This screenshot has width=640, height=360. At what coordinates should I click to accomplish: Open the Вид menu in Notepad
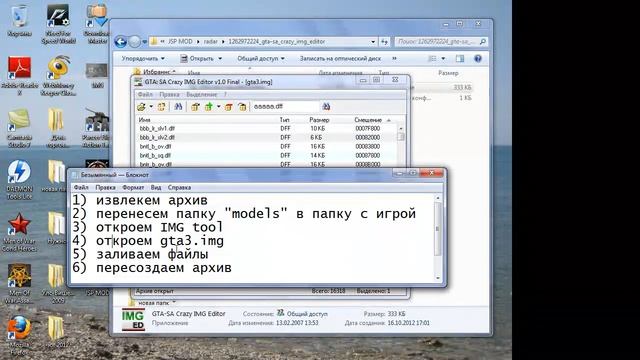pos(156,187)
